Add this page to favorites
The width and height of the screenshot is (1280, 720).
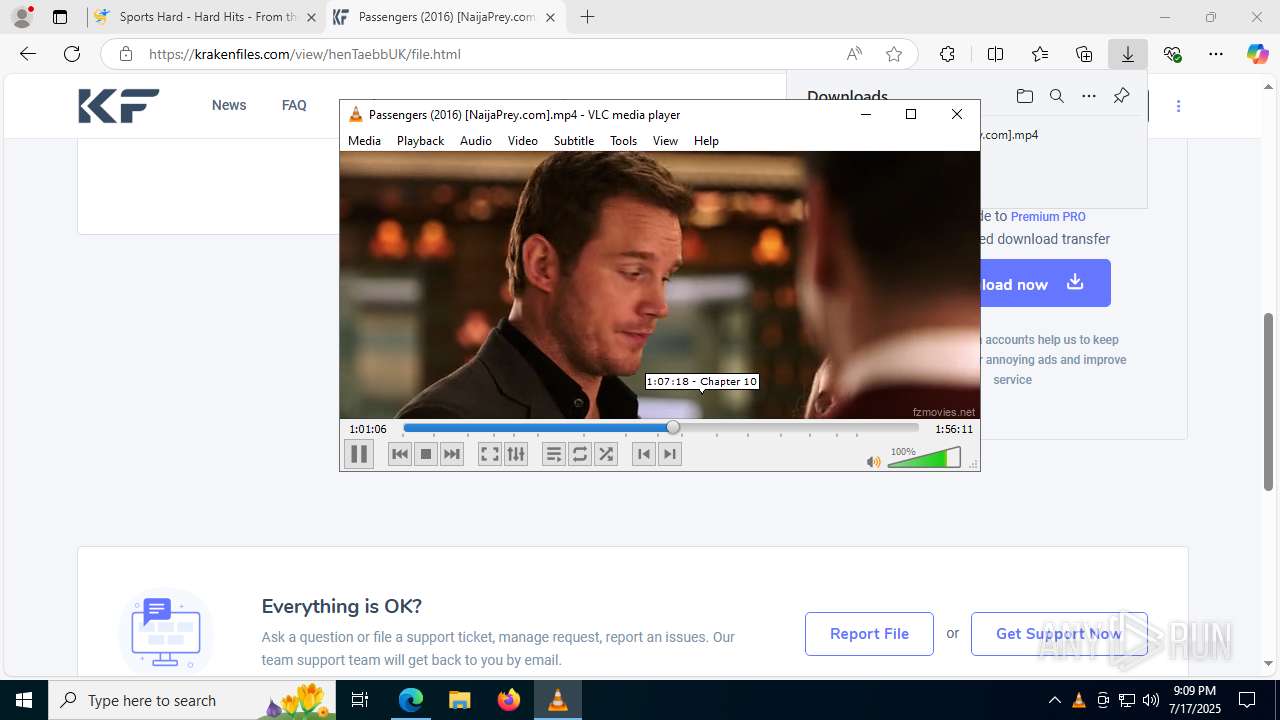pos(894,54)
